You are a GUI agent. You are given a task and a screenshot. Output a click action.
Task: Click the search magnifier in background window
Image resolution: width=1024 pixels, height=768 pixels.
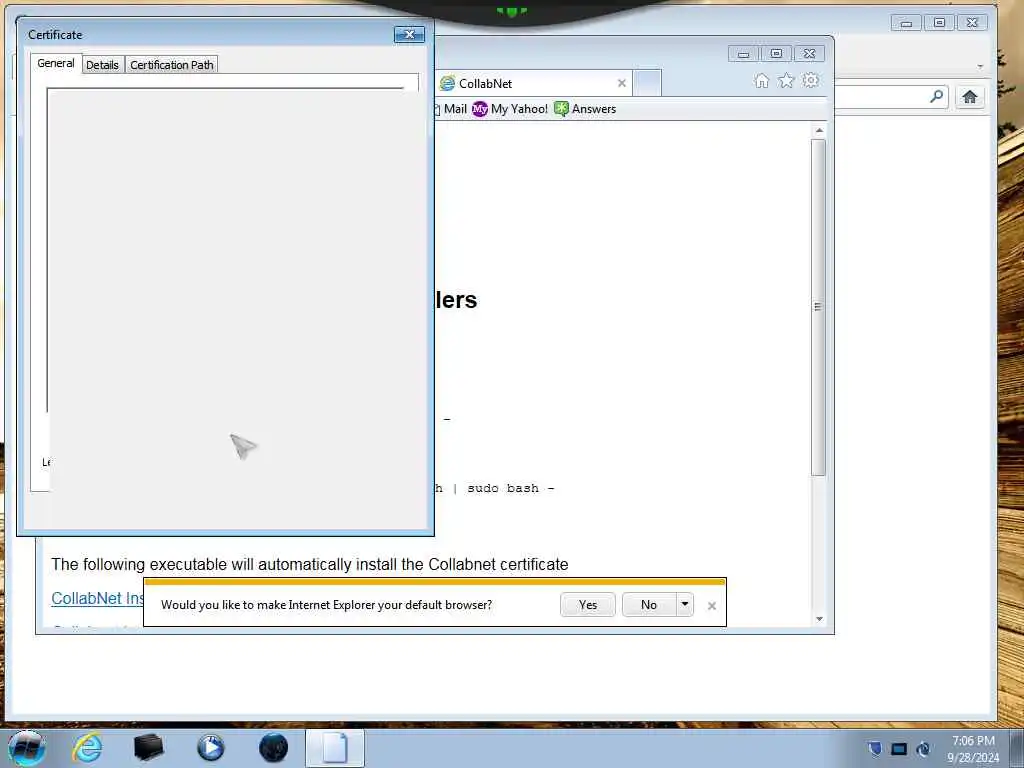click(936, 97)
